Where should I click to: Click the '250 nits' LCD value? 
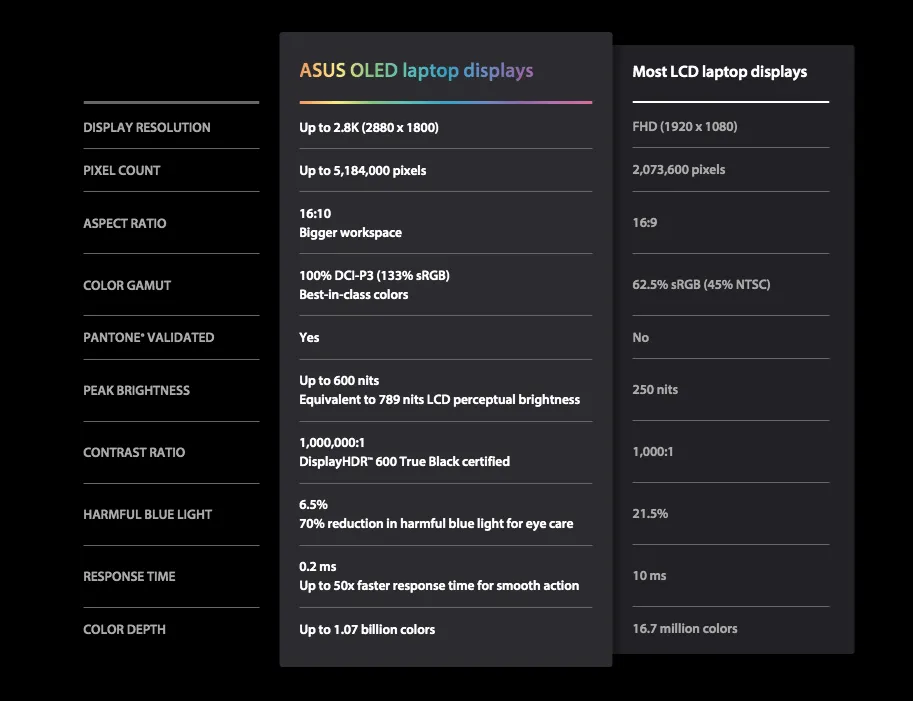(655, 390)
